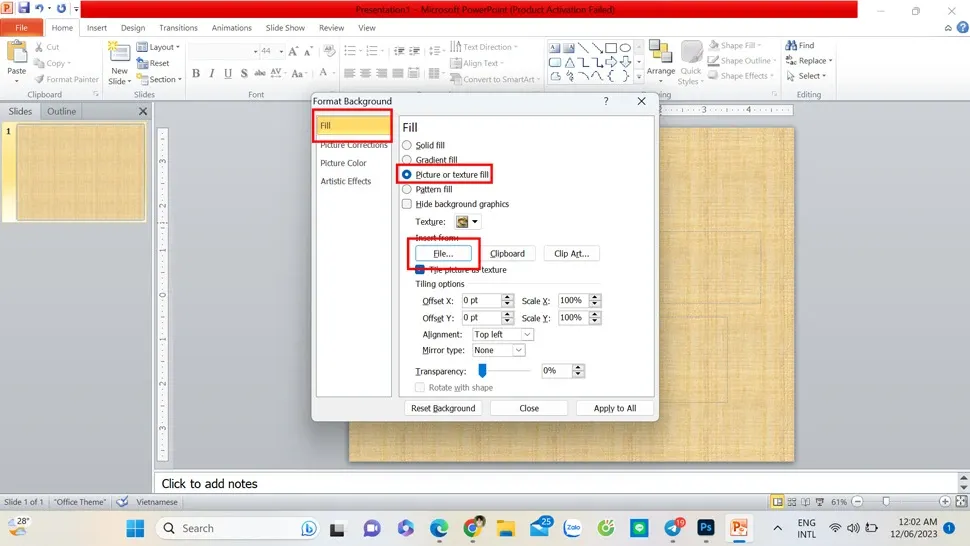Open Section dropdown in Slides group
The height and width of the screenshot is (546, 970).
click(159, 79)
